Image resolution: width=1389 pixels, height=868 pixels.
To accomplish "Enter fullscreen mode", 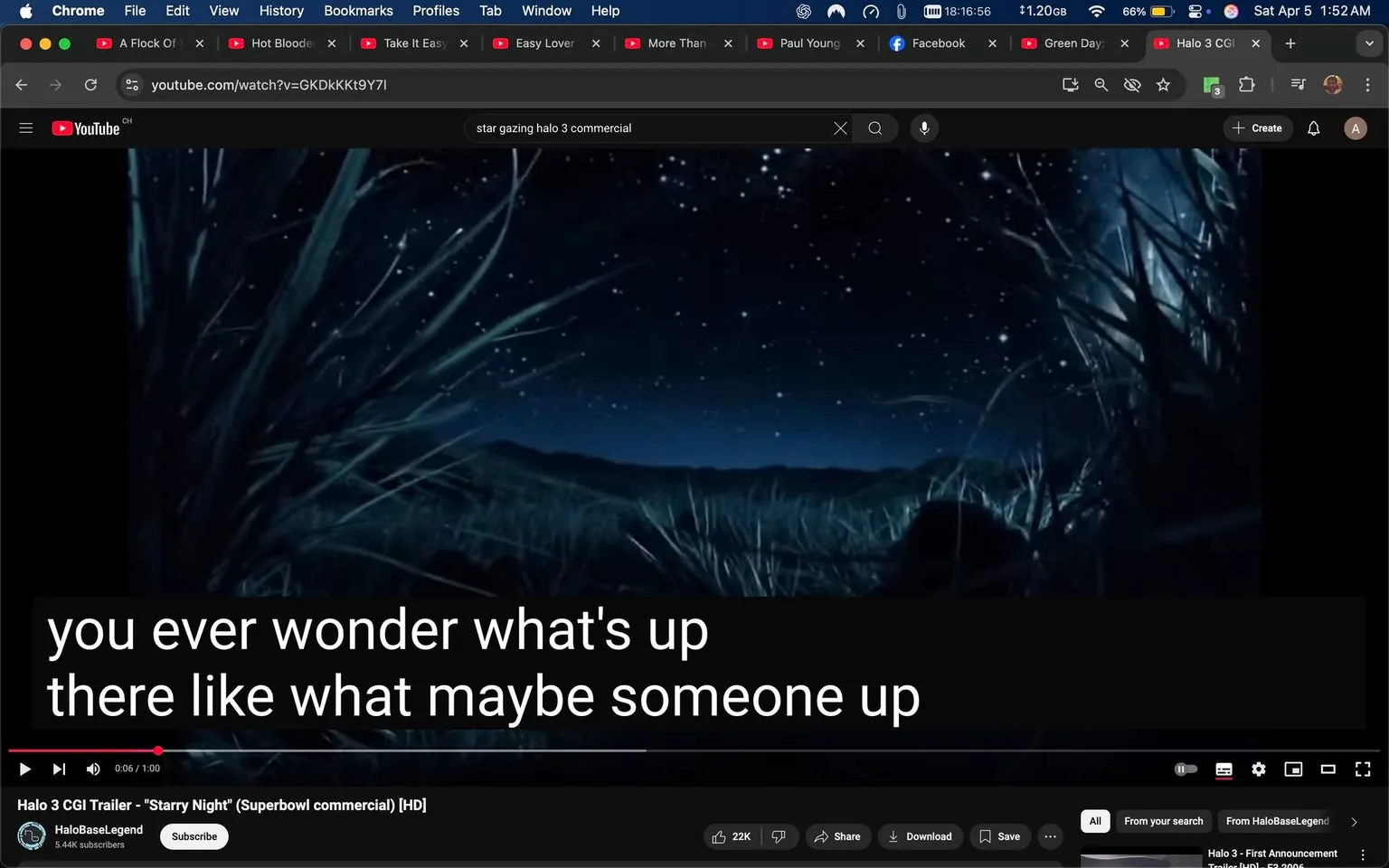I will click(1363, 769).
